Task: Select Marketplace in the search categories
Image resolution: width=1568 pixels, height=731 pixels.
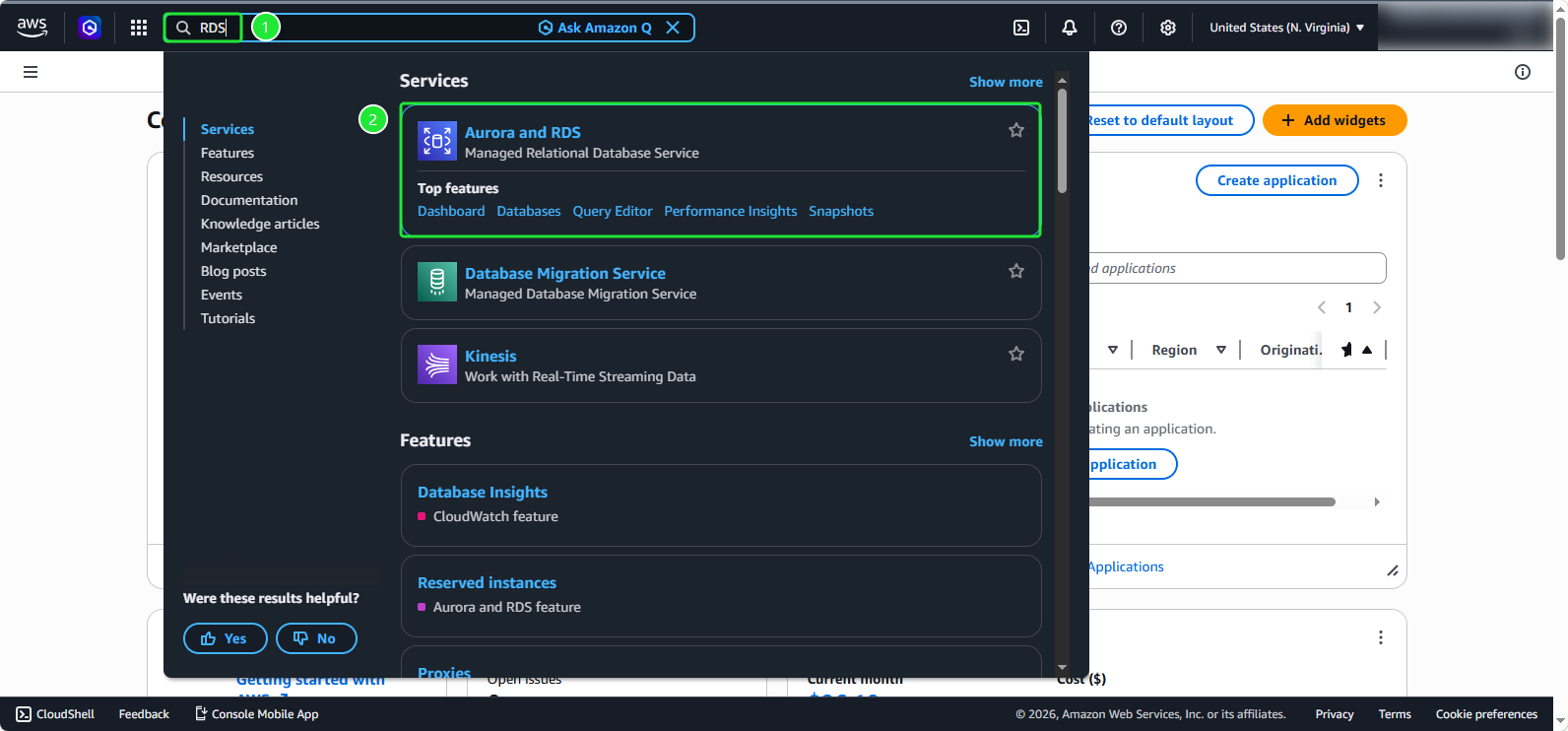Action: coord(238,247)
